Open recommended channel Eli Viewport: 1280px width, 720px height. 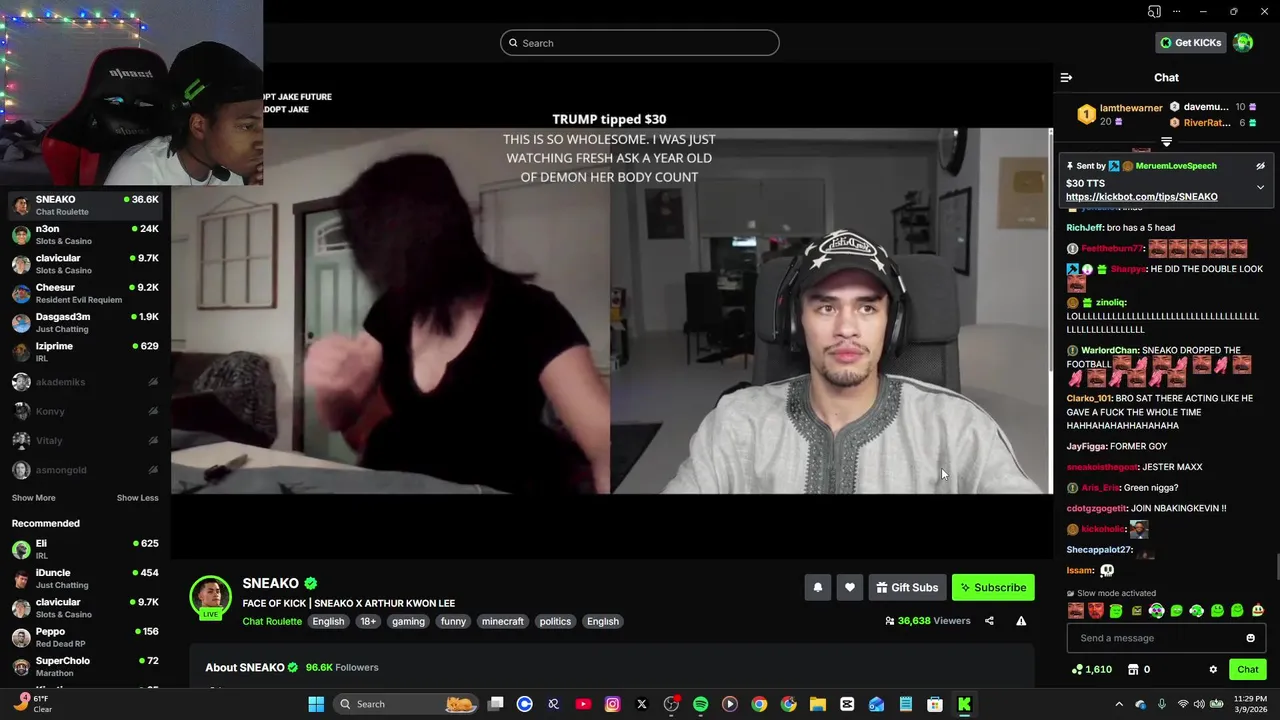[85, 549]
